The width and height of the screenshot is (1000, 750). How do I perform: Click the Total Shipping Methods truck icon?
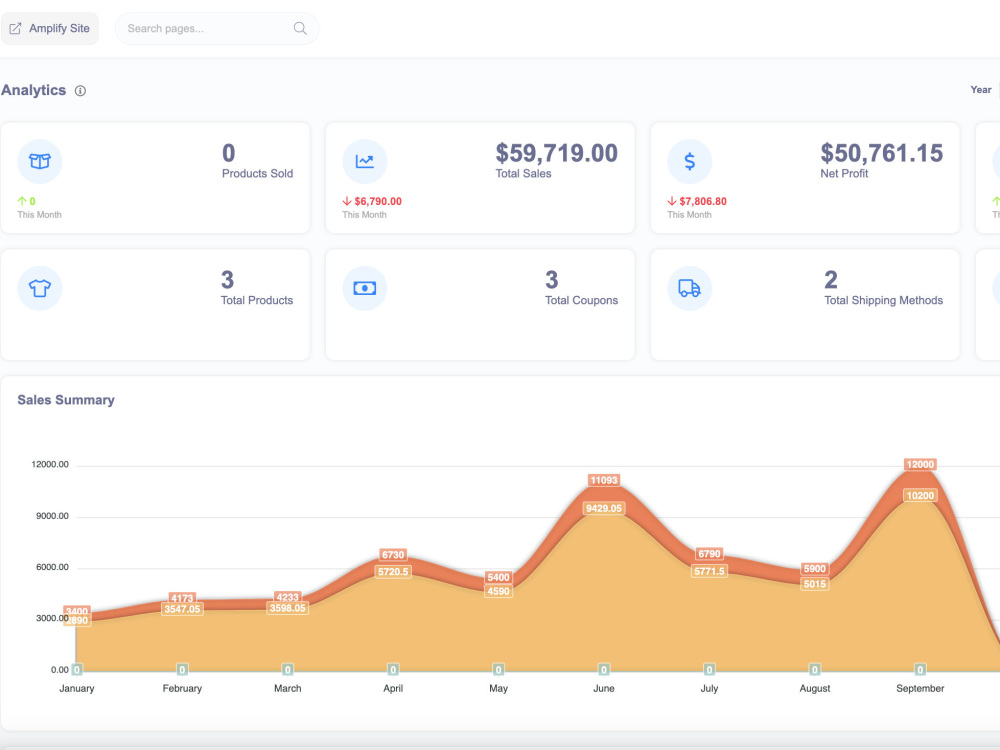point(689,288)
